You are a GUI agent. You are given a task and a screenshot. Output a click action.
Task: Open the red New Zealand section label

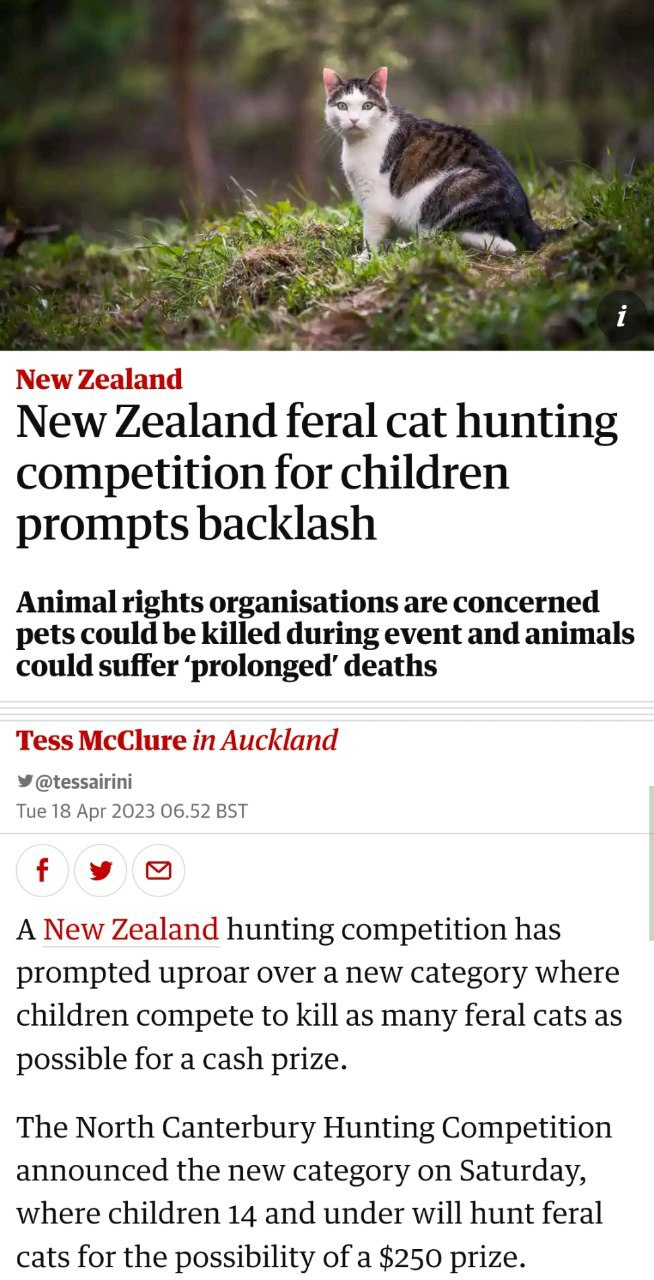point(99,380)
